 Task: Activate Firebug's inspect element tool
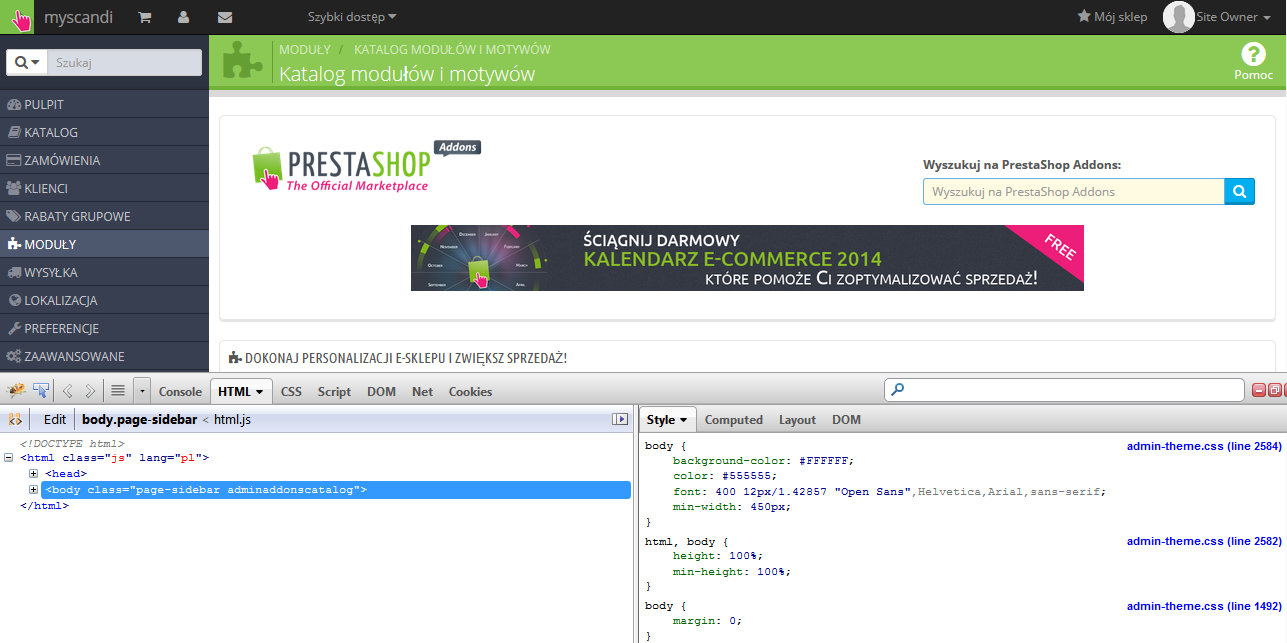coord(41,391)
